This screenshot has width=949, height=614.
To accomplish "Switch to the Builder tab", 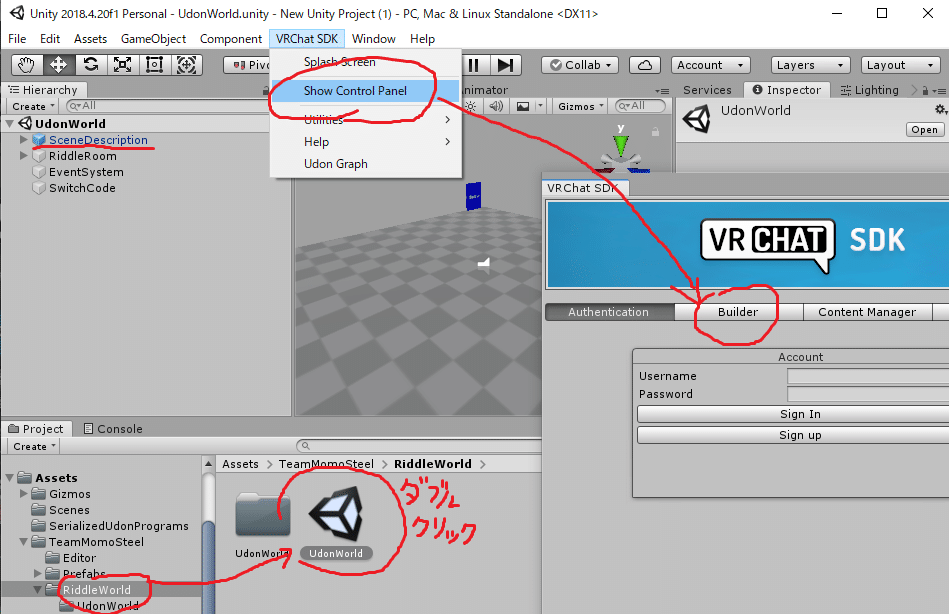I will tap(738, 312).
